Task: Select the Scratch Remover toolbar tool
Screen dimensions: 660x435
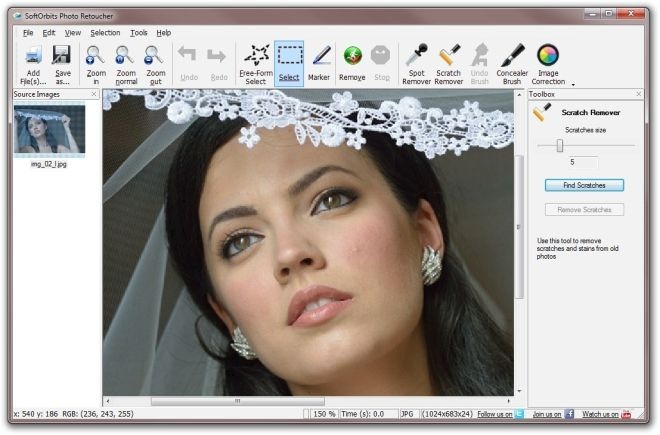Action: [x=449, y=56]
